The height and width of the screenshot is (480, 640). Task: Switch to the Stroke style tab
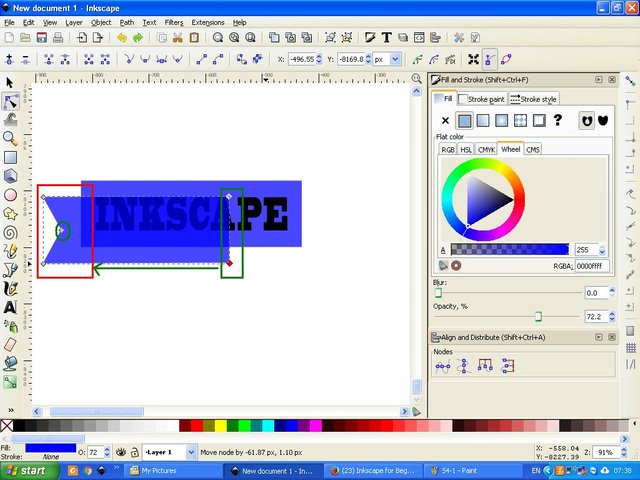click(533, 99)
